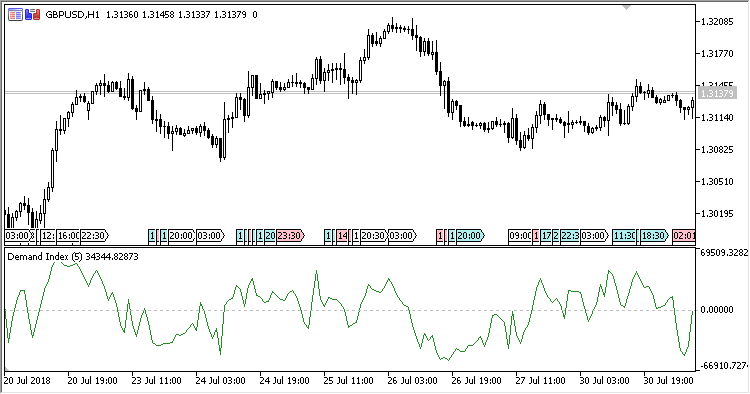Click the 69509.3282 indicator scale maximum
750x394 pixels.
[724, 252]
